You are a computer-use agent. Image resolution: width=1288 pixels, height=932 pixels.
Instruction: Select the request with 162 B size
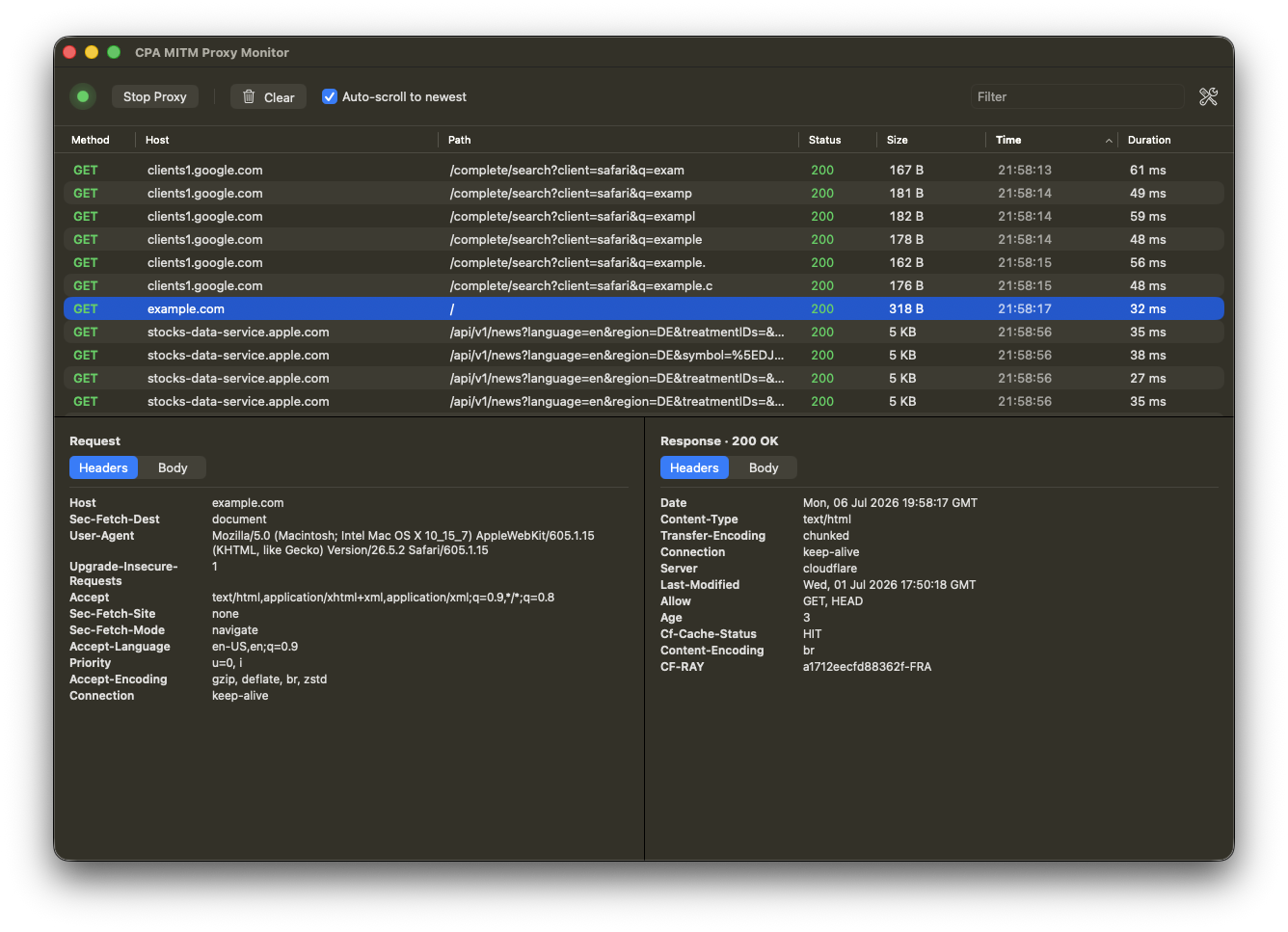pos(644,262)
